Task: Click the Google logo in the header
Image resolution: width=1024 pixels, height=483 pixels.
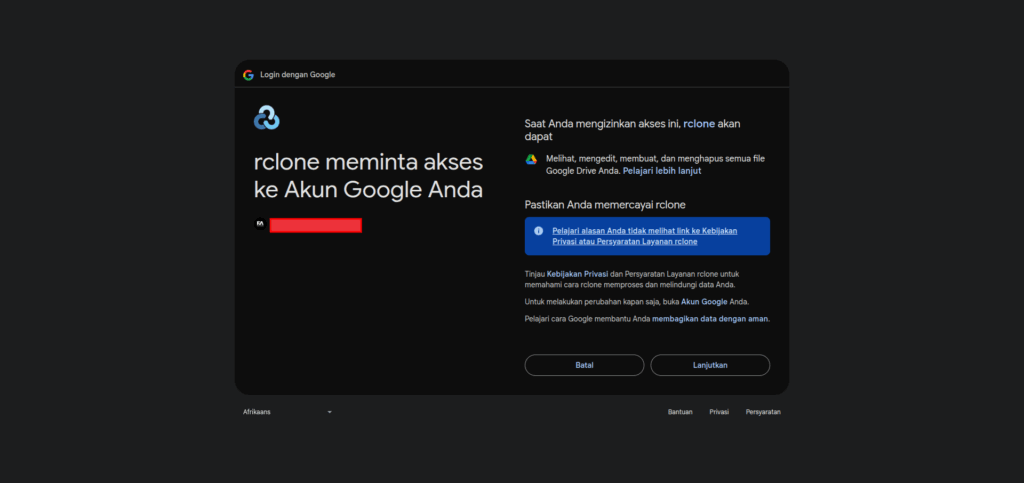Action: point(248,75)
